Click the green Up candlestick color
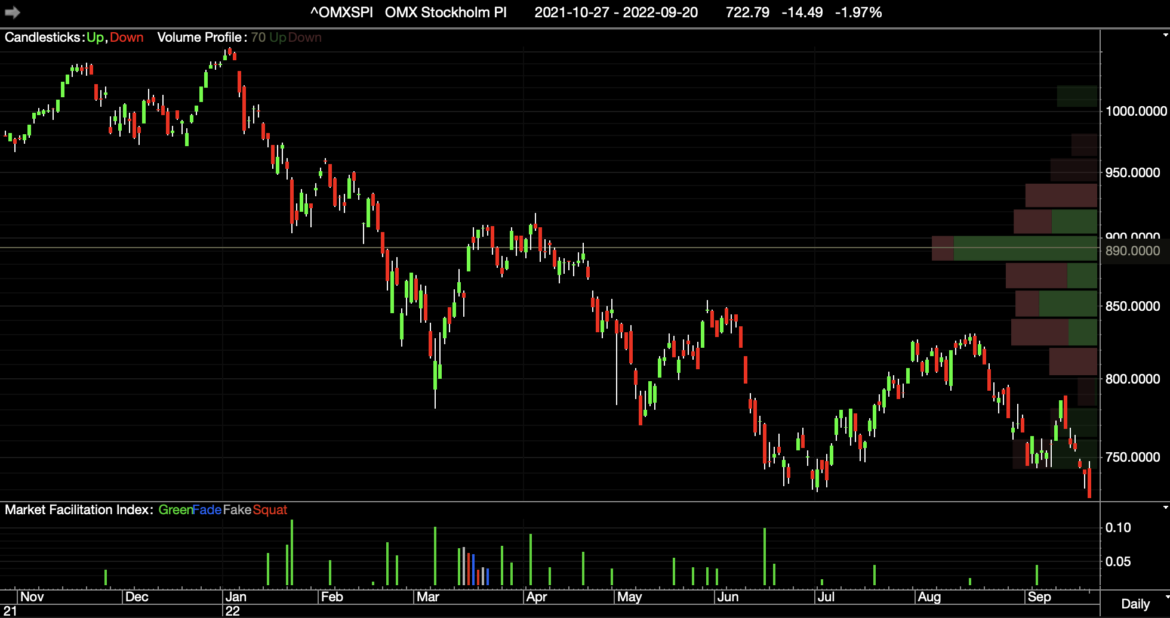The image size is (1170, 618). (96, 37)
